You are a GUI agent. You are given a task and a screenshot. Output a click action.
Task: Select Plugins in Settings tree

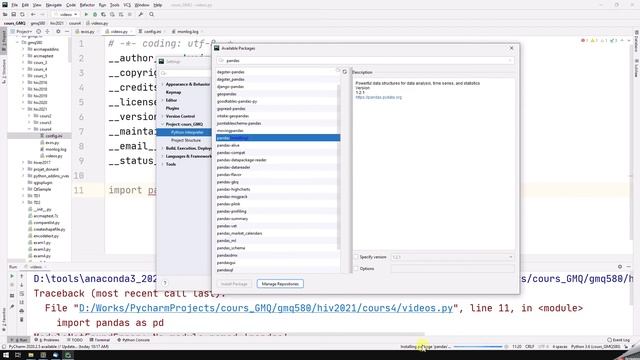click(x=172, y=108)
